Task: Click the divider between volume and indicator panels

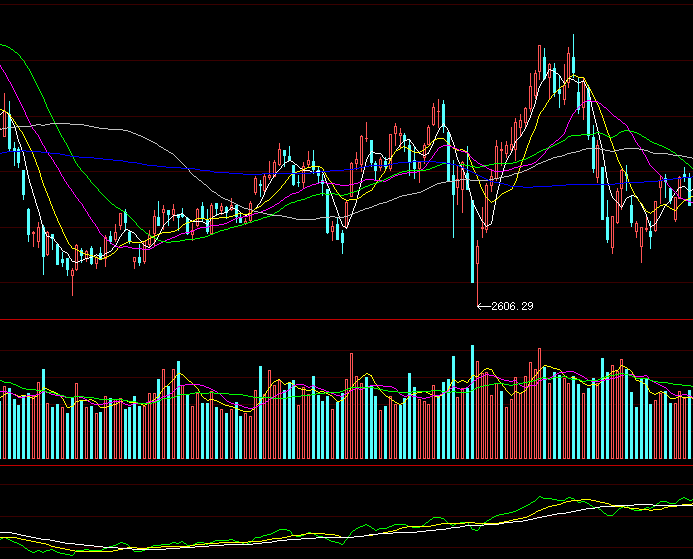Action: pyautogui.click(x=346, y=464)
